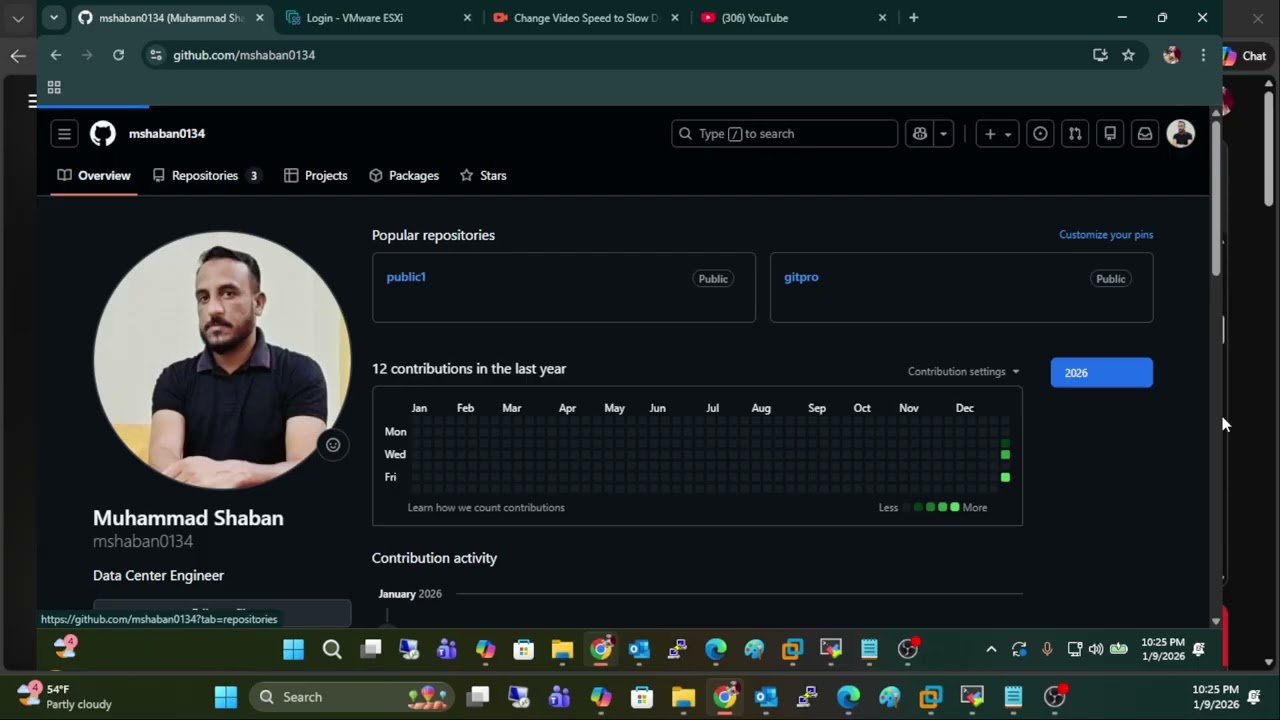Image resolution: width=1280 pixels, height=720 pixels.
Task: Close the Change Video Speed tab
Action: click(x=675, y=18)
